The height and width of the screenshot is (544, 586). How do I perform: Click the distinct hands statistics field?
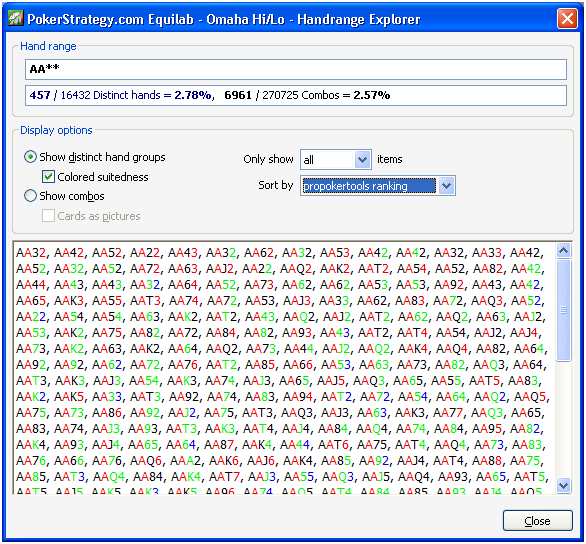point(296,95)
